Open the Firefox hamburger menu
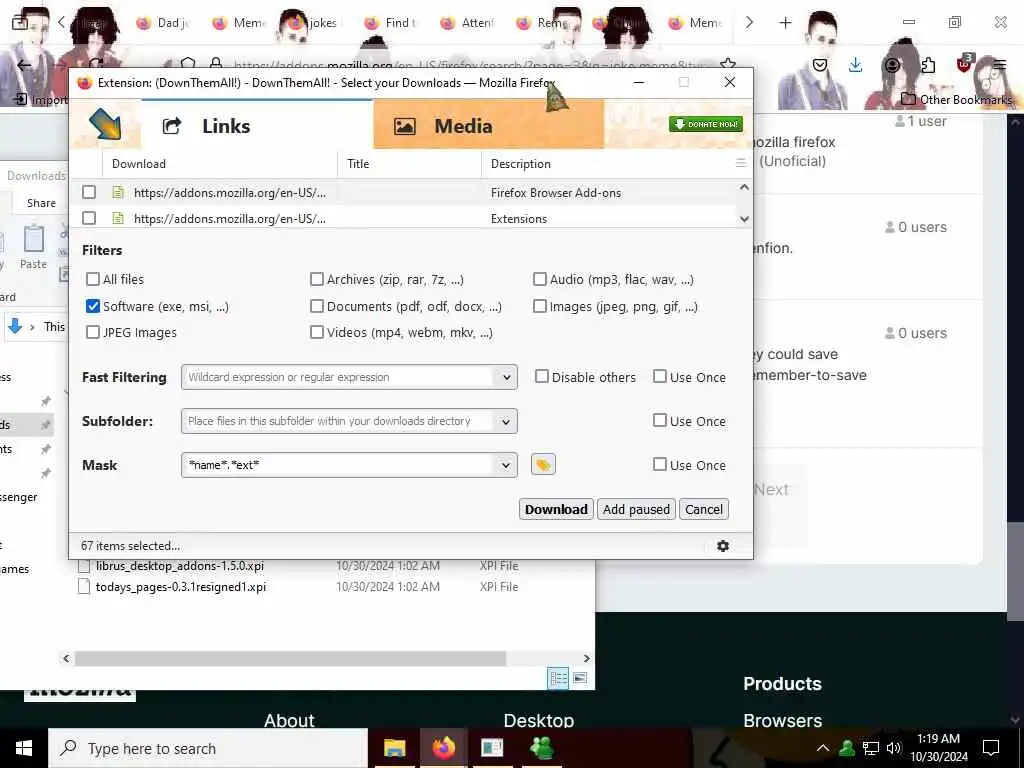The width and height of the screenshot is (1024, 768). [1000, 65]
